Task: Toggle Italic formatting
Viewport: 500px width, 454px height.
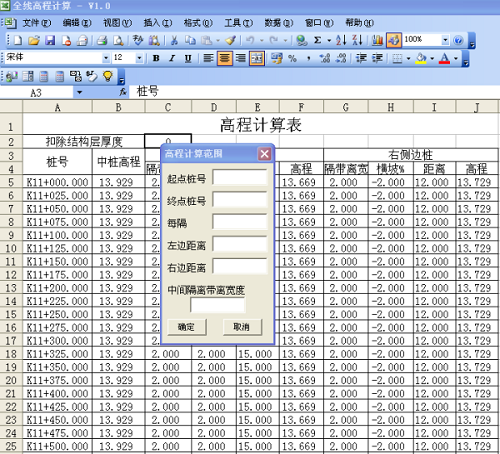Action: (172, 58)
